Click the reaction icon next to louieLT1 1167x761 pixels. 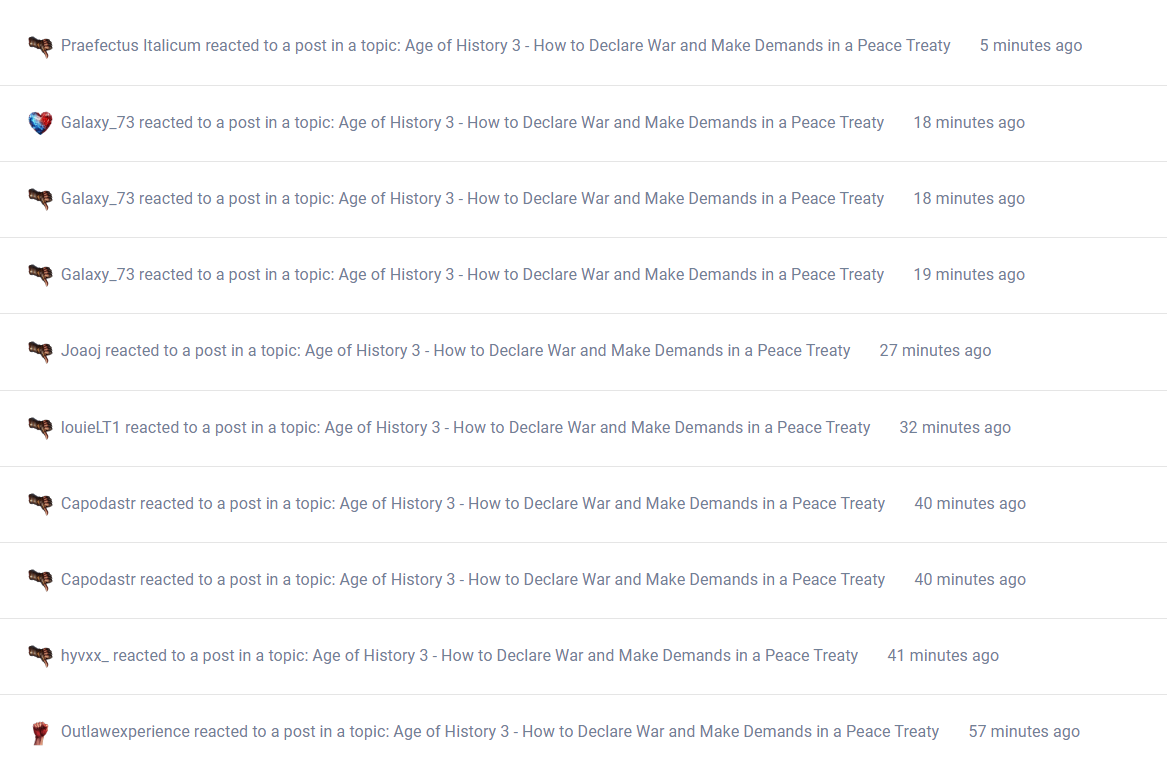point(40,427)
